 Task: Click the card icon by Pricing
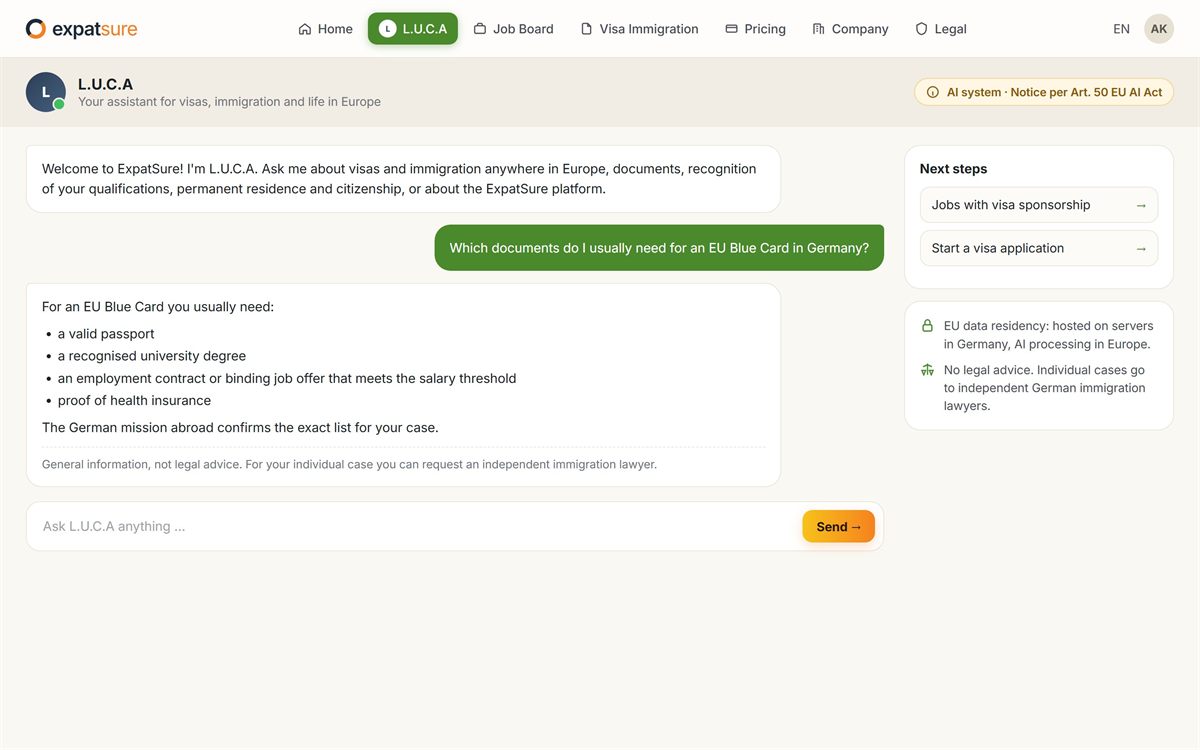point(732,29)
